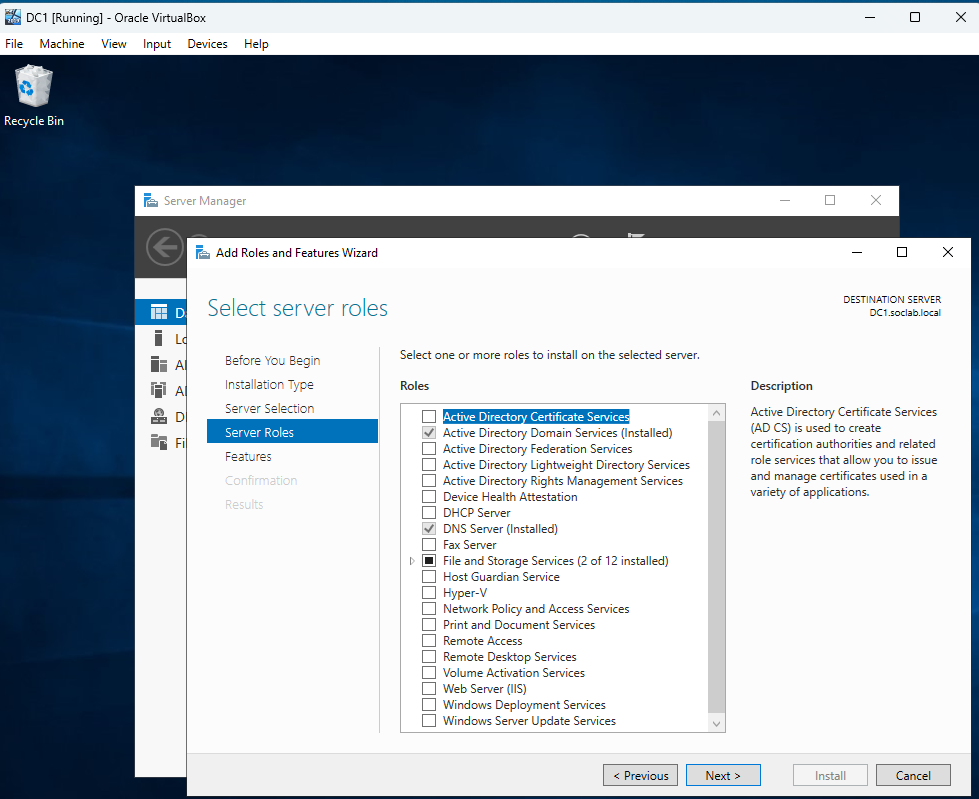Expand the File and Storage Services tree

pyautogui.click(x=412, y=561)
